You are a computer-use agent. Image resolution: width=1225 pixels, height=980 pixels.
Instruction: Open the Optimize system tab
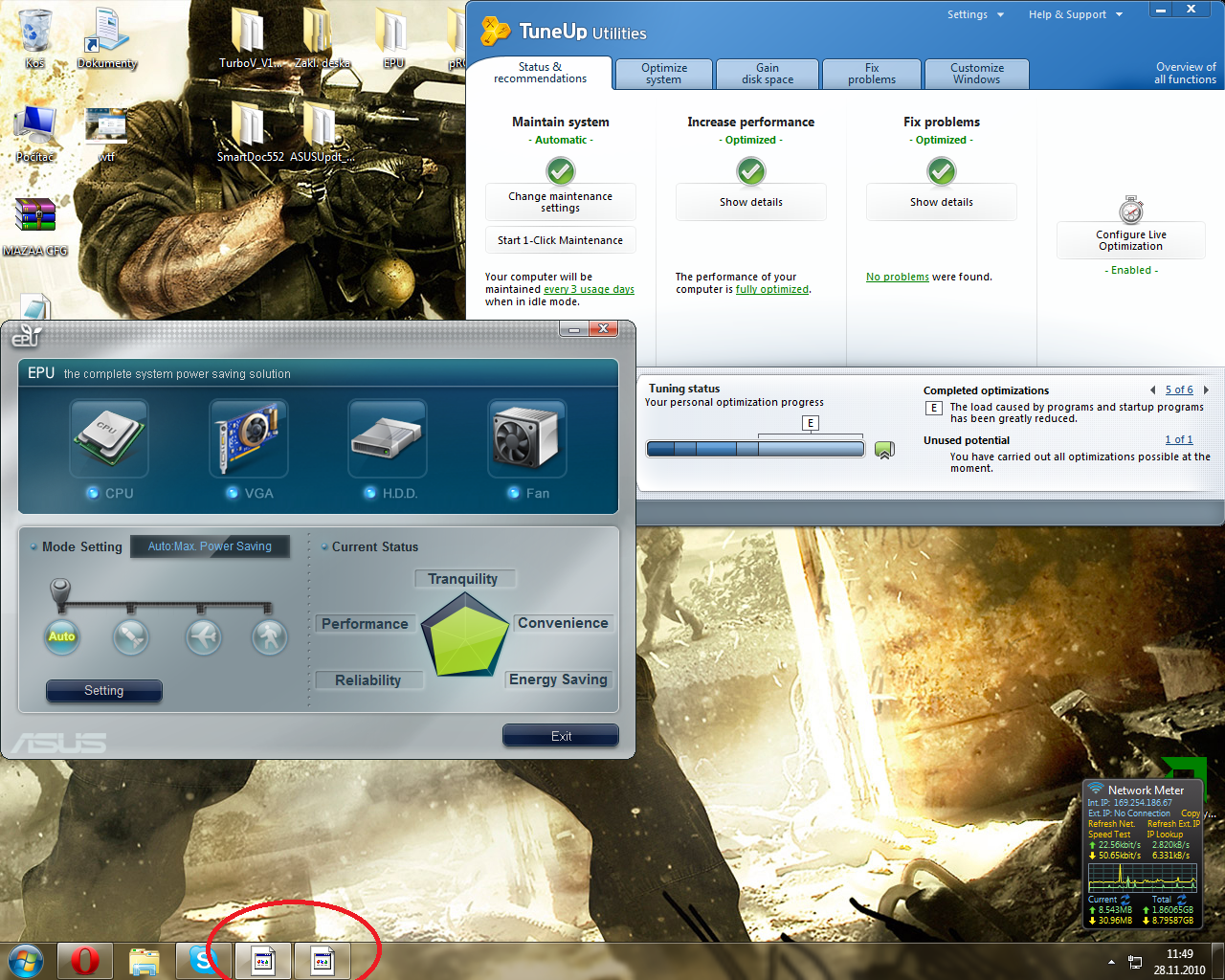[x=664, y=74]
